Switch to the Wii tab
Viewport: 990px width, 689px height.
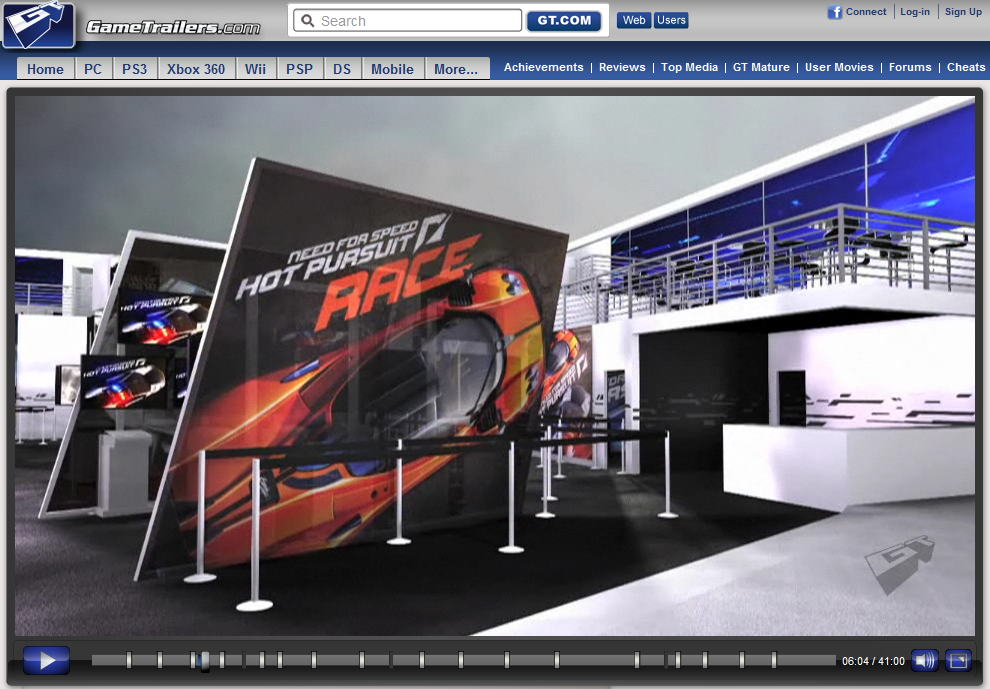click(x=255, y=69)
